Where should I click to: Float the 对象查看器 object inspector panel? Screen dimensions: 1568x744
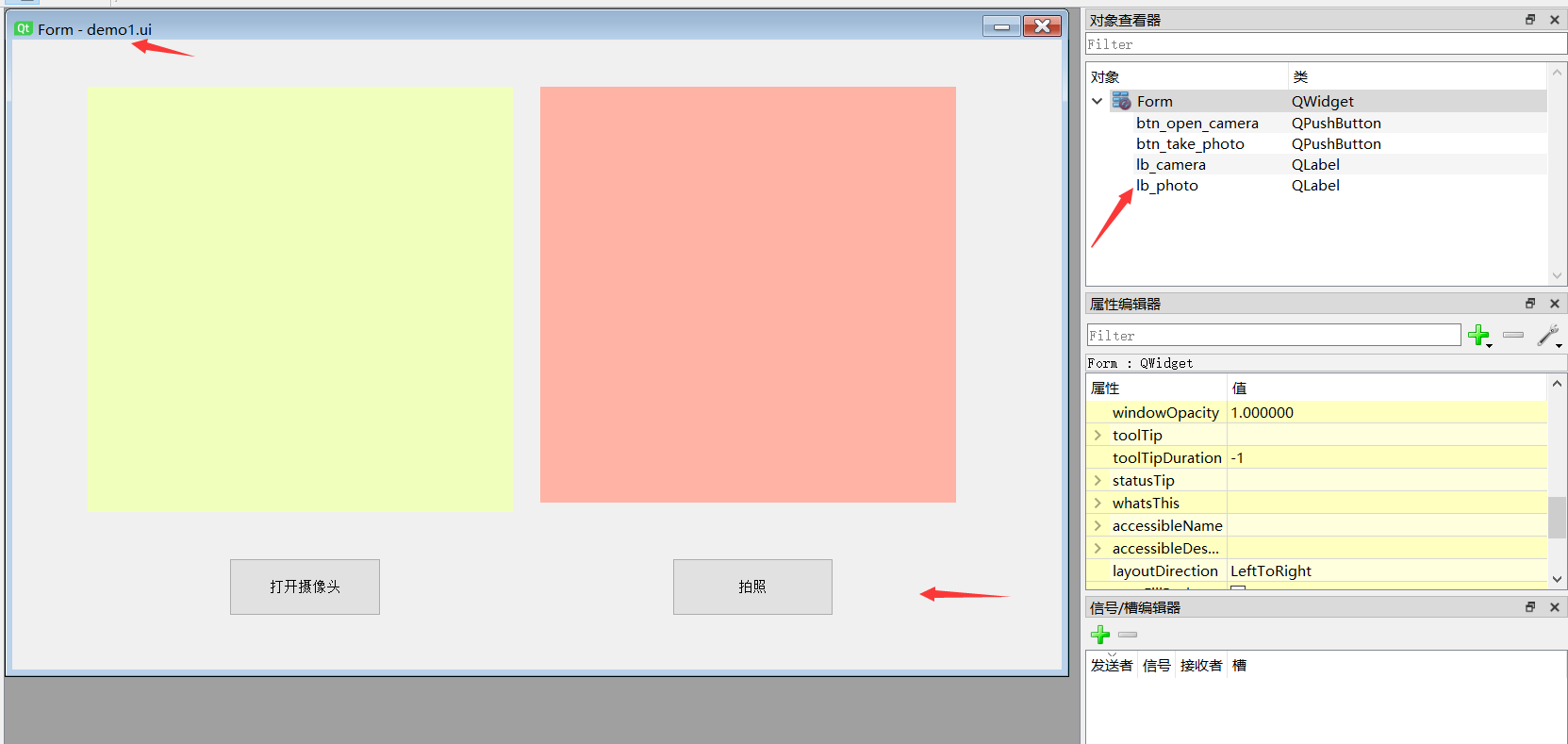click(1530, 20)
